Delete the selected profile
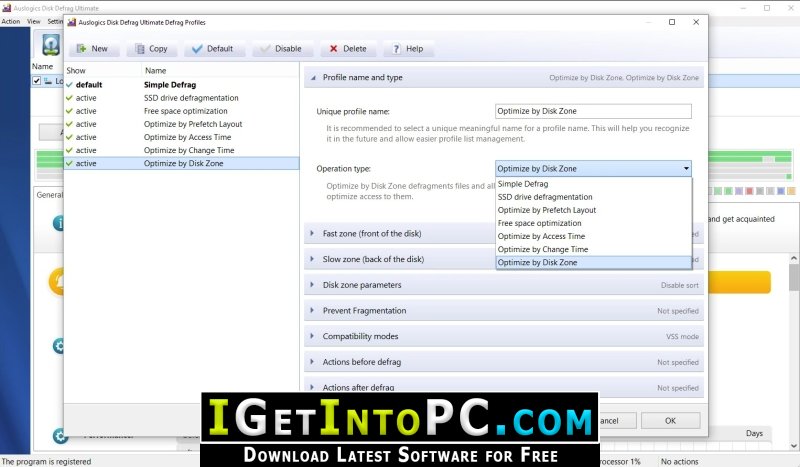 [x=348, y=48]
